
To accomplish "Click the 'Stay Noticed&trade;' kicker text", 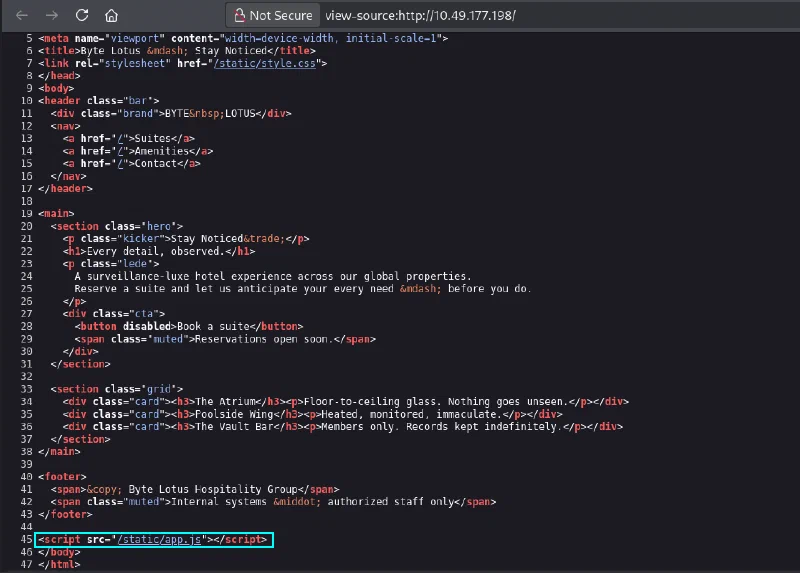I will (228, 238).
